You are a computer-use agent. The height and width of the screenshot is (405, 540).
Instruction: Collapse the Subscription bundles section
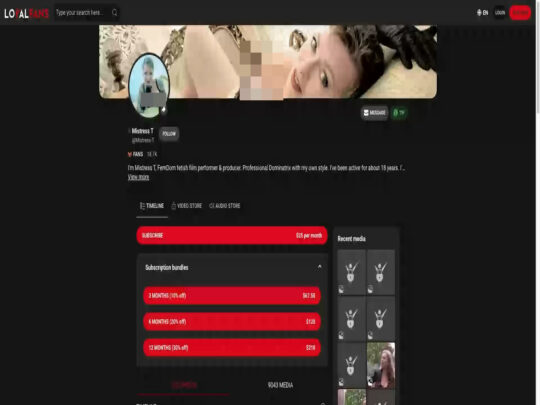pos(320,267)
